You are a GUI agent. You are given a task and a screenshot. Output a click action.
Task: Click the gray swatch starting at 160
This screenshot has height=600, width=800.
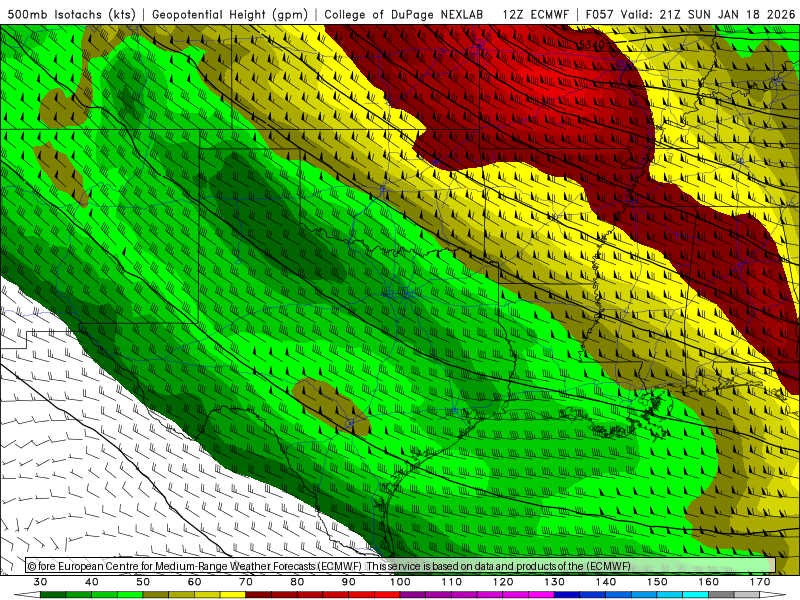point(721,595)
